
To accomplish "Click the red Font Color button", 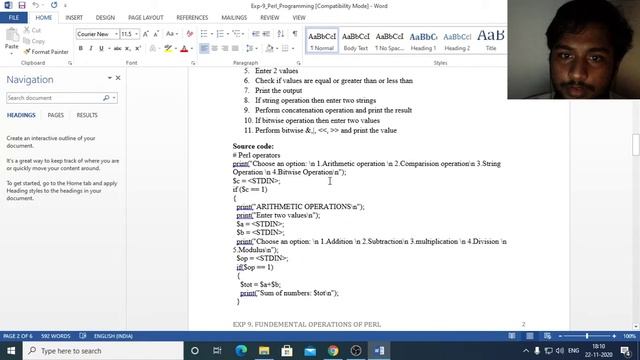I will [184, 49].
